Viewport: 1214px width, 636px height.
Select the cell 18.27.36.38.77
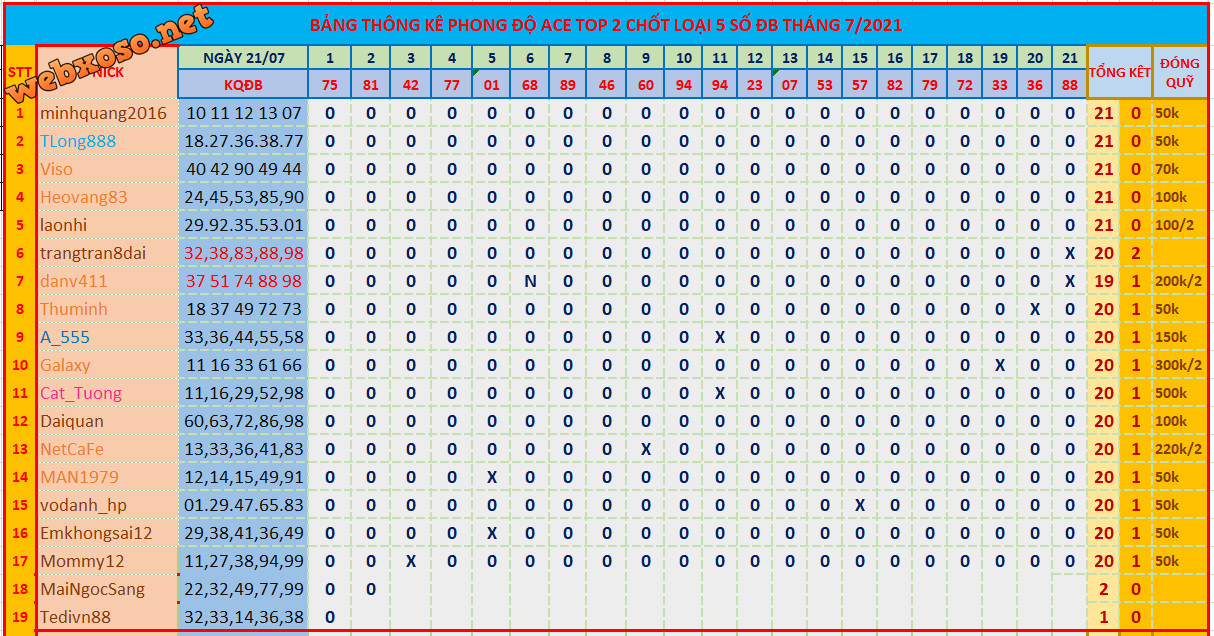(243, 141)
